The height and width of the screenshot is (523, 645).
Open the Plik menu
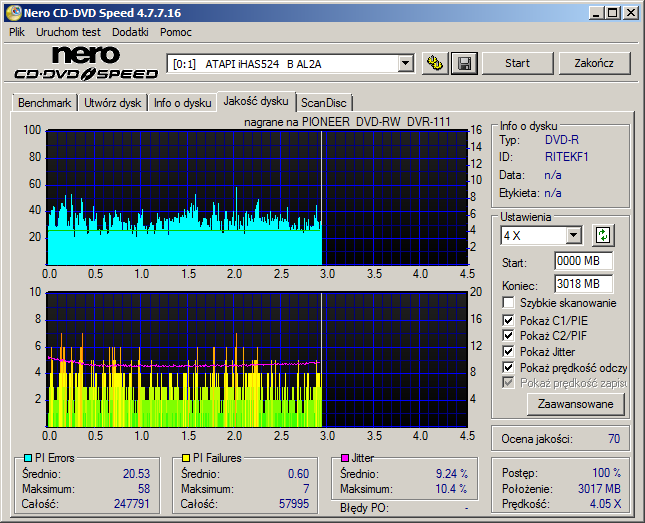[x=17, y=32]
